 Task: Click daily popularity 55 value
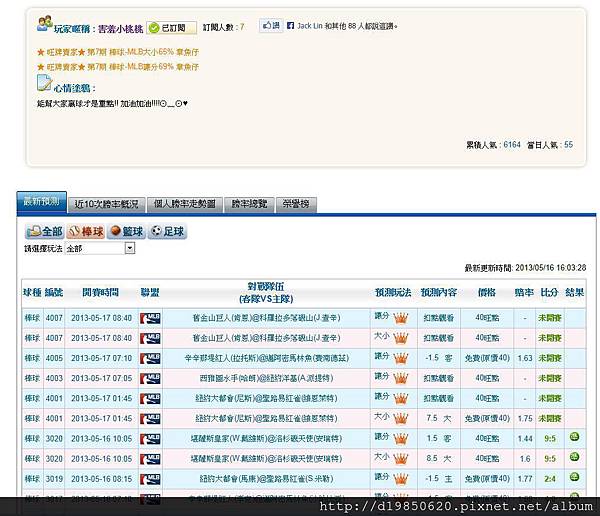point(568,145)
